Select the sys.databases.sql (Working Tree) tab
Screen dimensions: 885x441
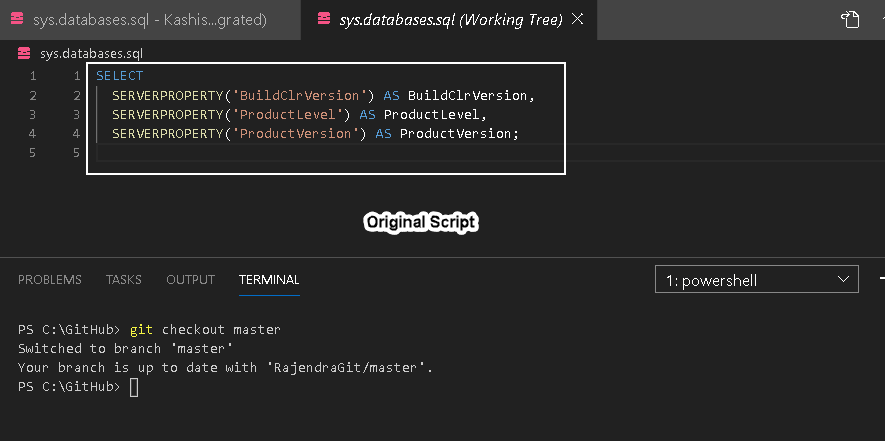[450, 19]
